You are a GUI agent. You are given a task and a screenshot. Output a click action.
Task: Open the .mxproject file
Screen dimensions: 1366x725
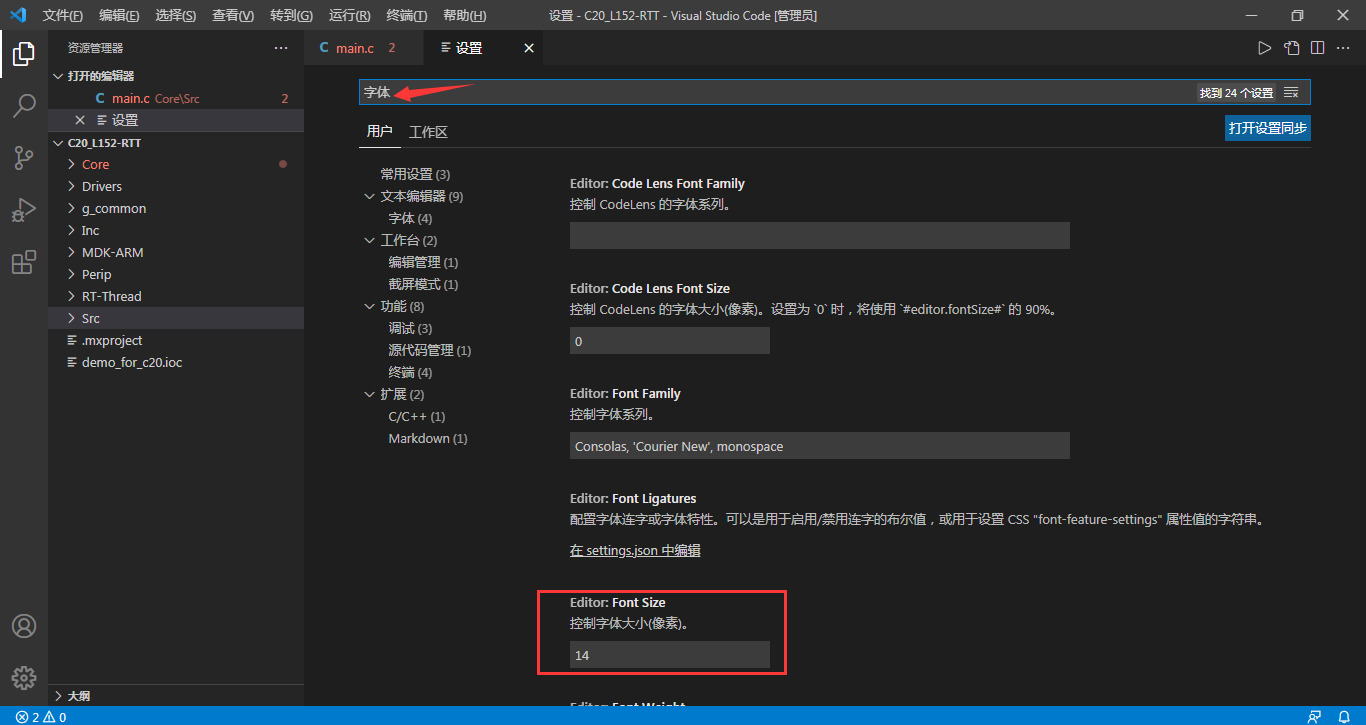pos(176,340)
